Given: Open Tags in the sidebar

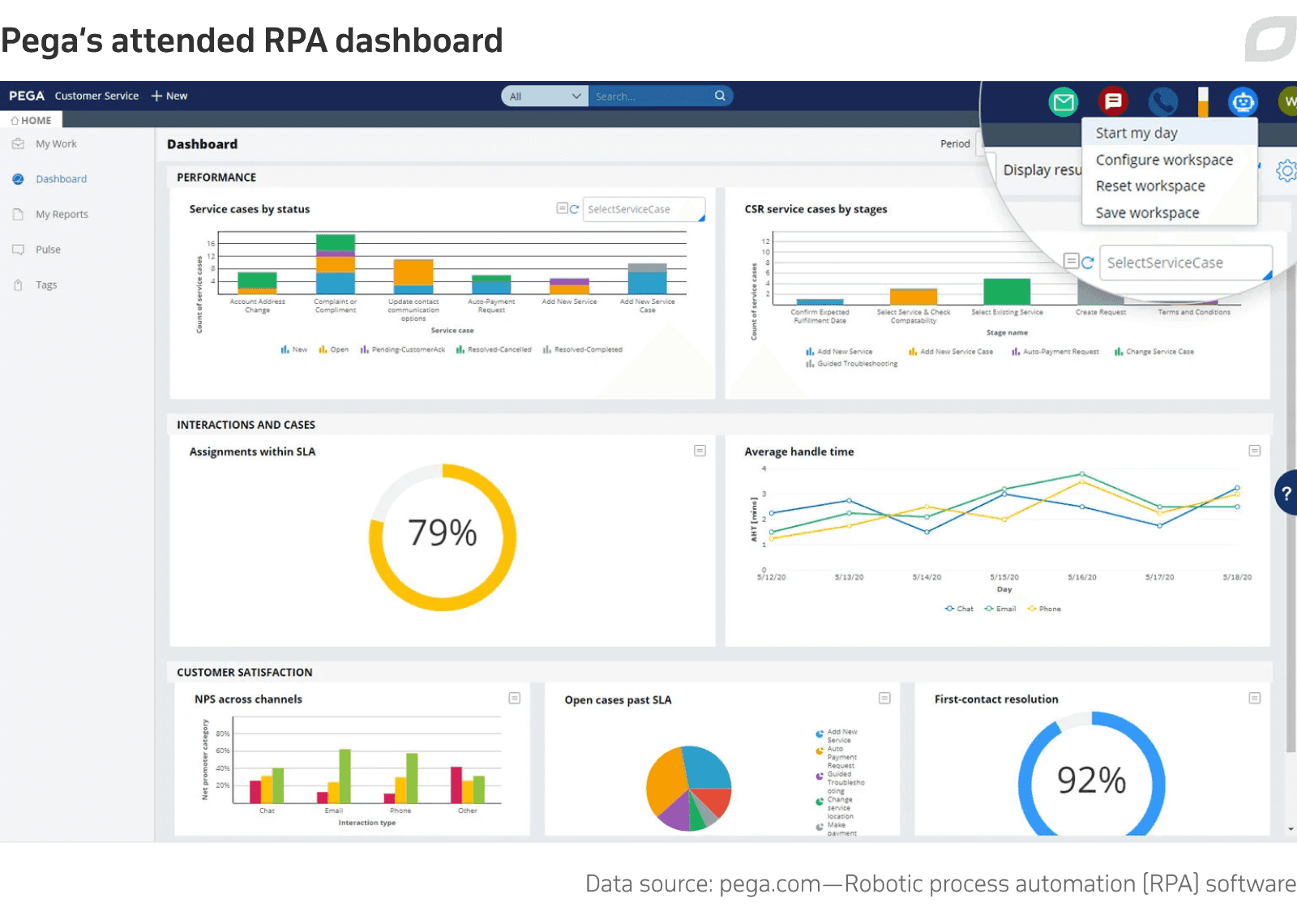Looking at the screenshot, I should click(x=46, y=285).
